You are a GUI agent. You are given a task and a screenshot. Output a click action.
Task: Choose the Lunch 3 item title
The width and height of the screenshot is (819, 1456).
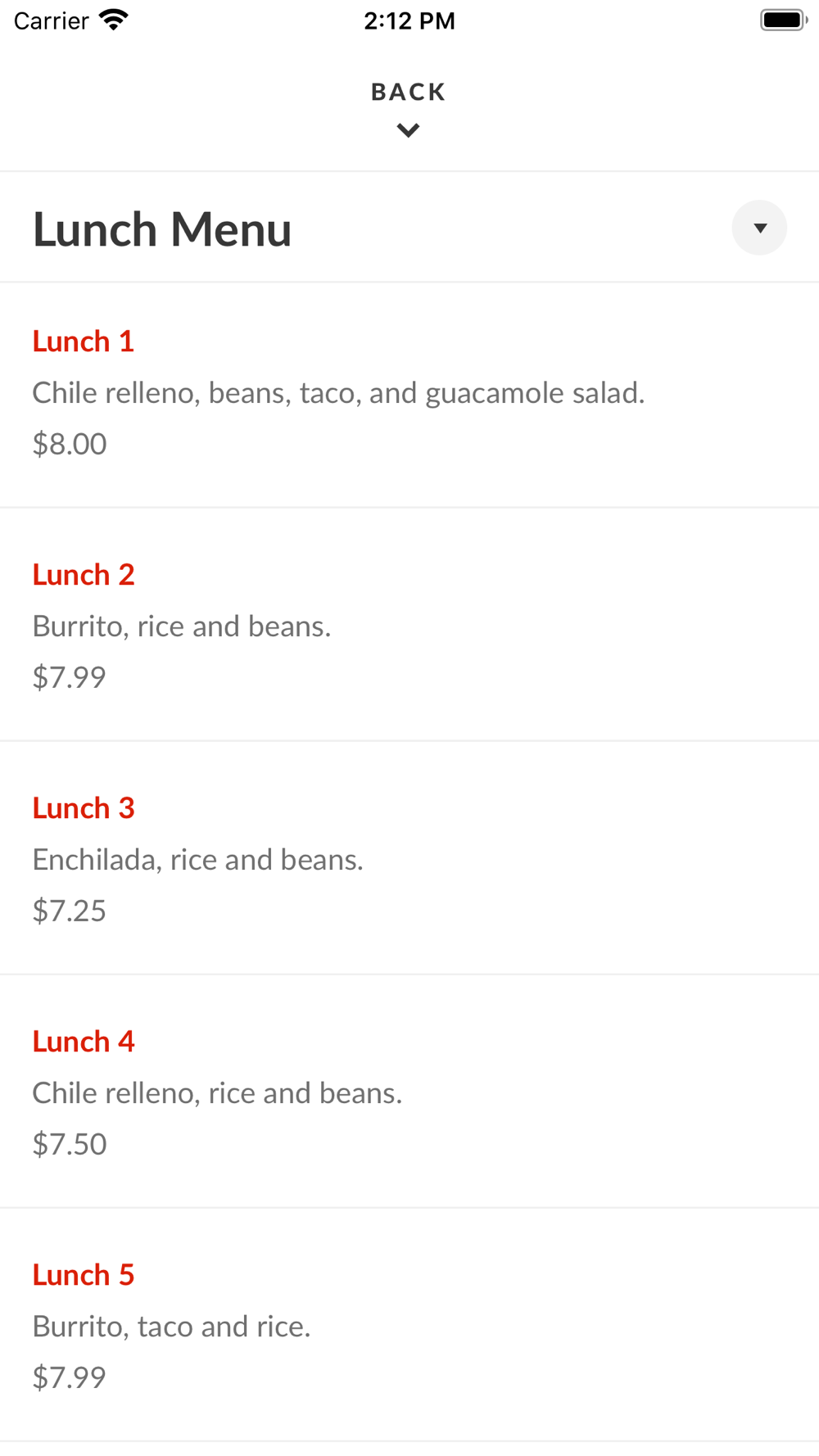(84, 808)
